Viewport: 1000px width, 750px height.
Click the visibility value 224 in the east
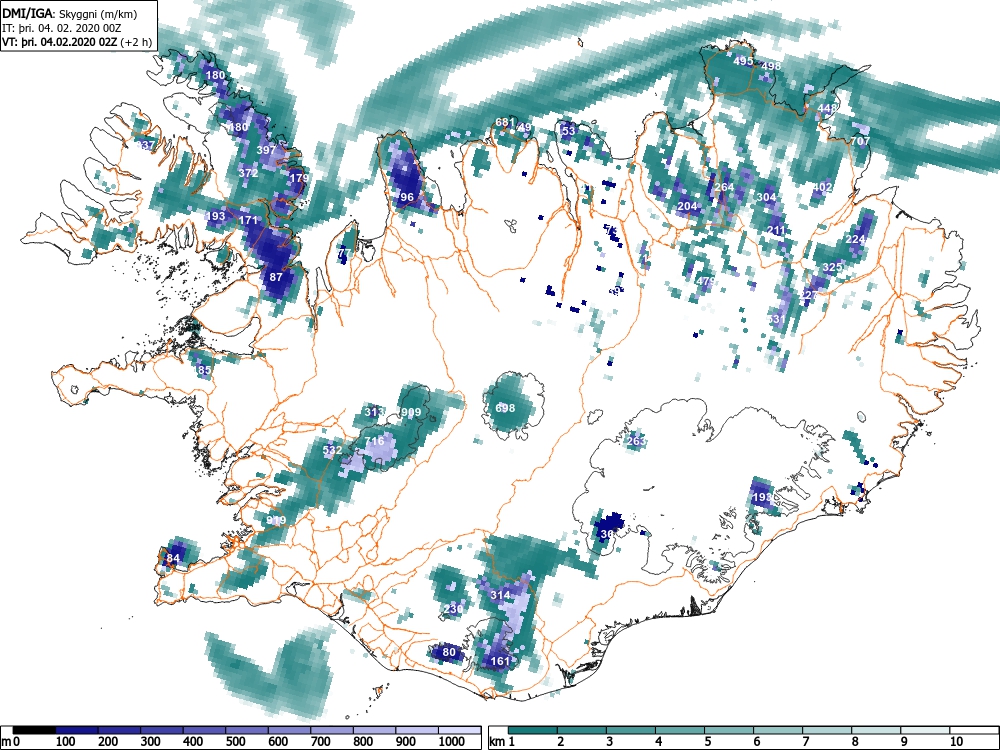tap(855, 239)
